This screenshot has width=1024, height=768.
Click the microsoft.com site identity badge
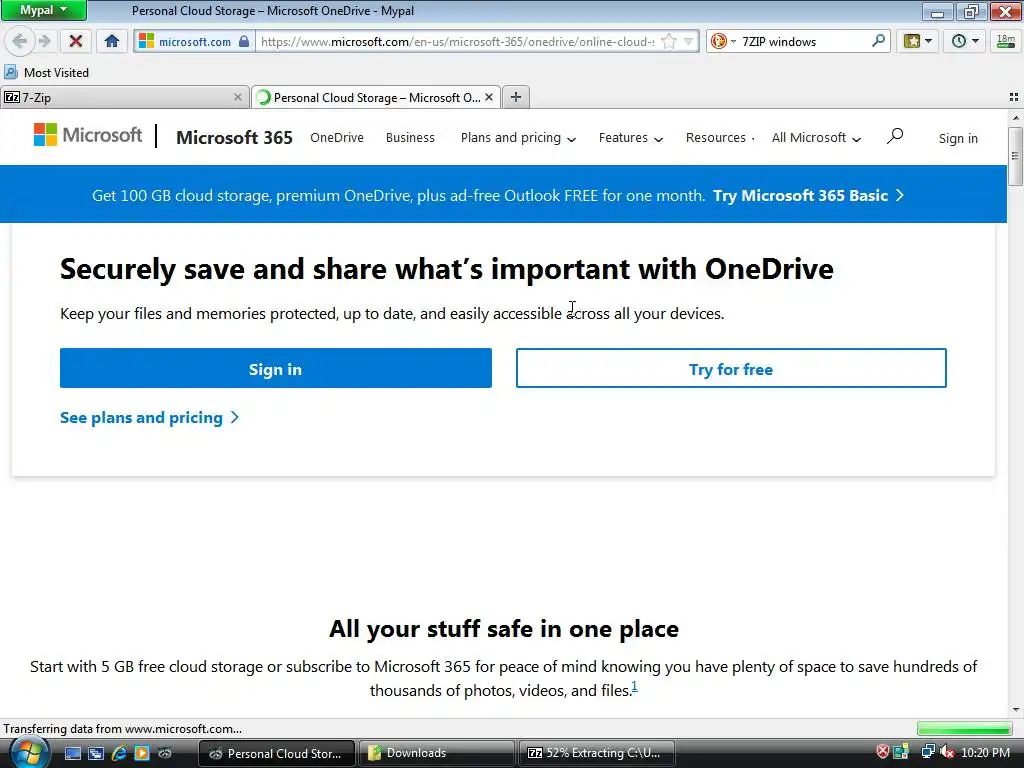click(x=194, y=41)
